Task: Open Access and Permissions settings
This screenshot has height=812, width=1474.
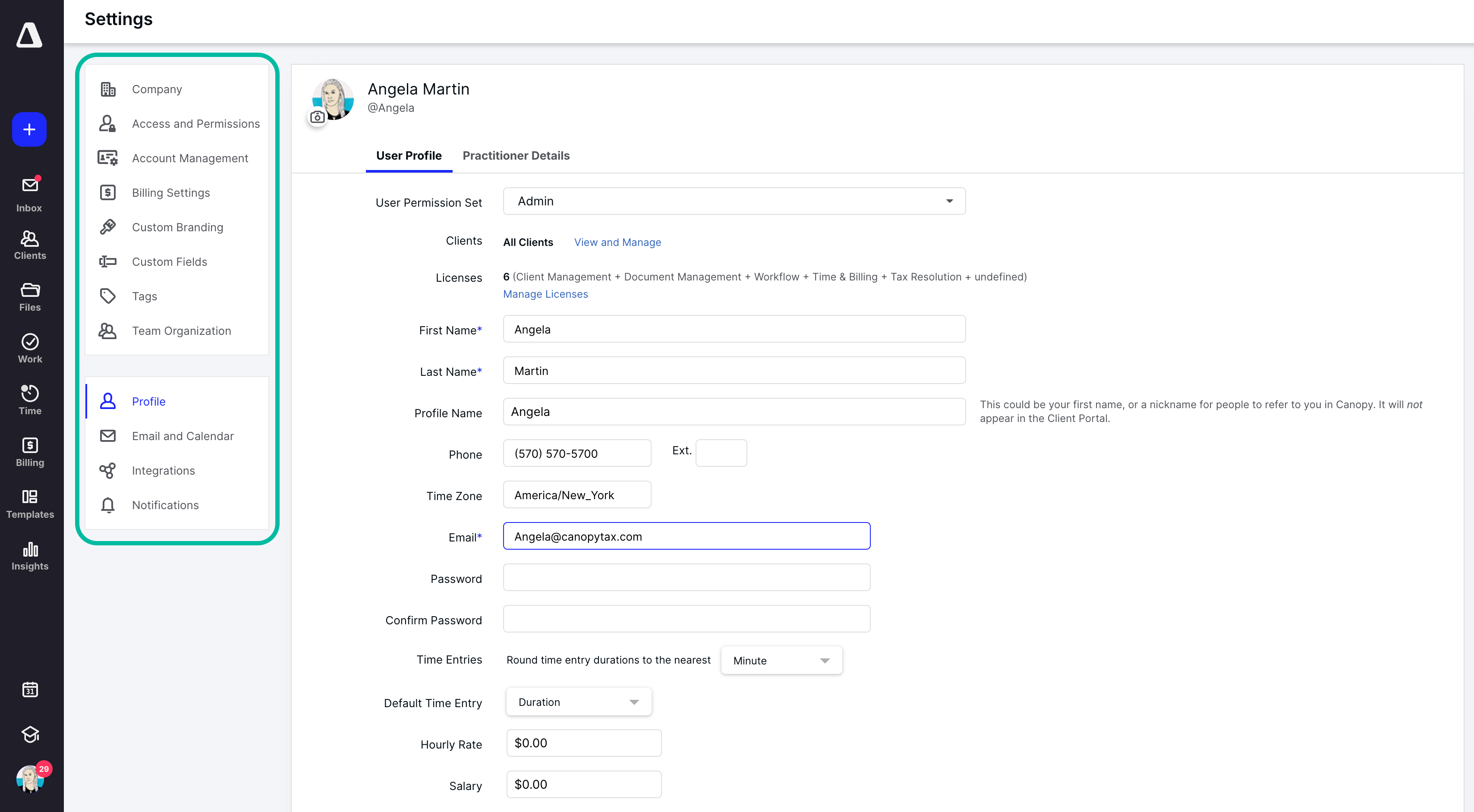Action: pyautogui.click(x=195, y=123)
